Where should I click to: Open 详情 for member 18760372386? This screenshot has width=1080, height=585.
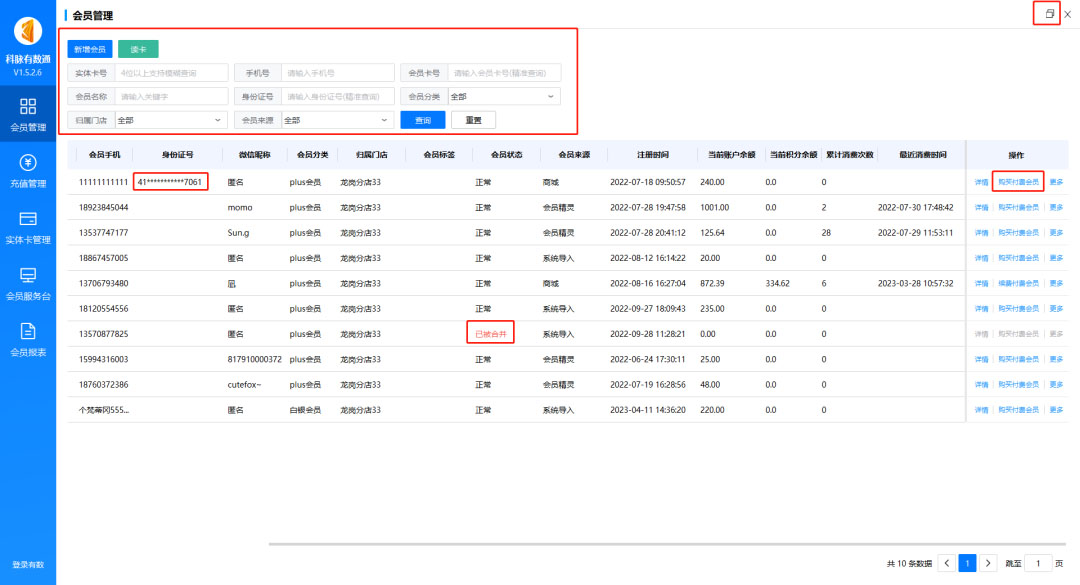[982, 384]
